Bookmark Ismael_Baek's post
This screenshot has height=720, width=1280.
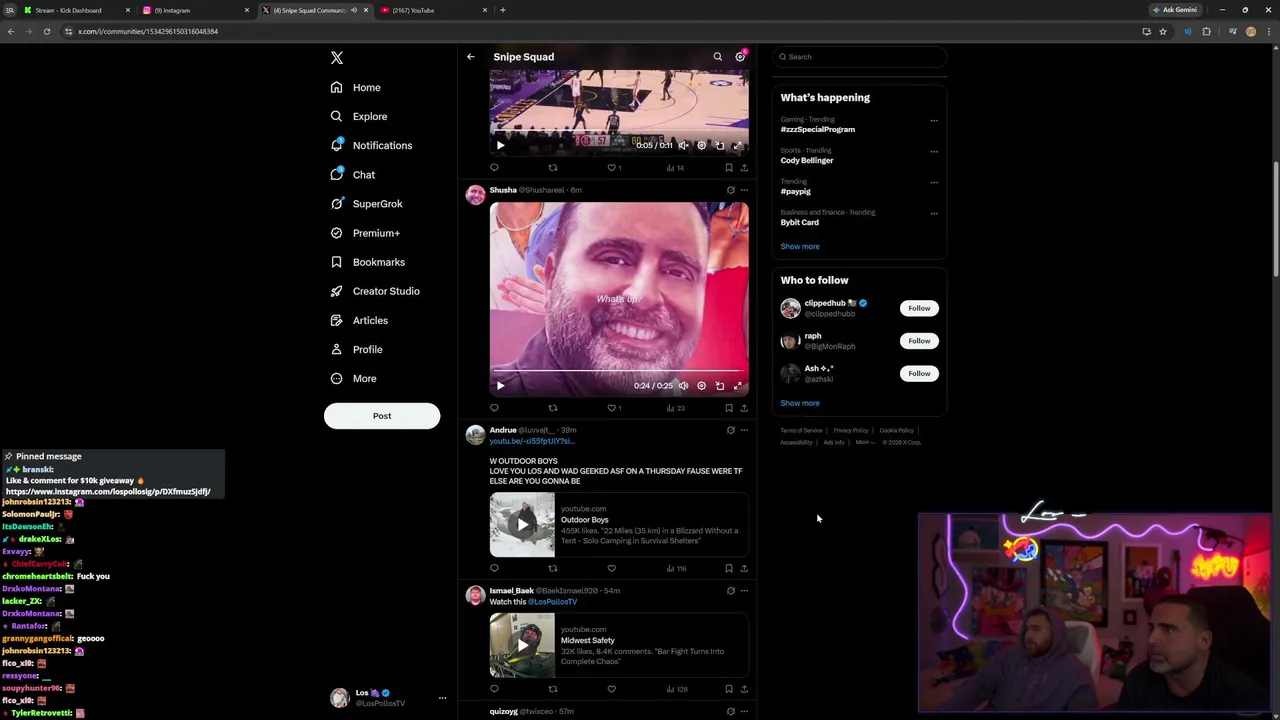(728, 689)
